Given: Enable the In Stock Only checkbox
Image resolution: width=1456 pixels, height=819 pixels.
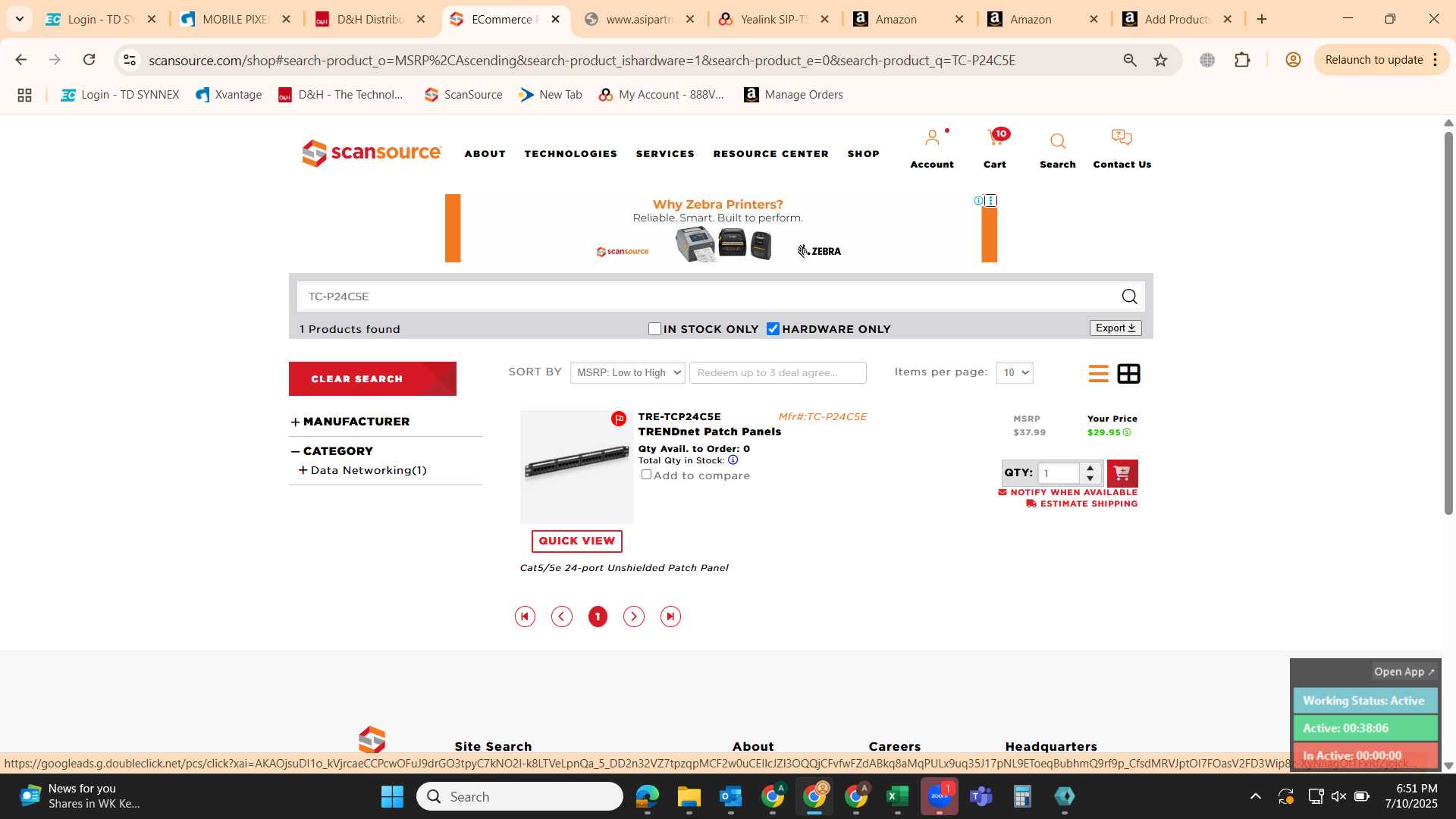Looking at the screenshot, I should pyautogui.click(x=655, y=329).
